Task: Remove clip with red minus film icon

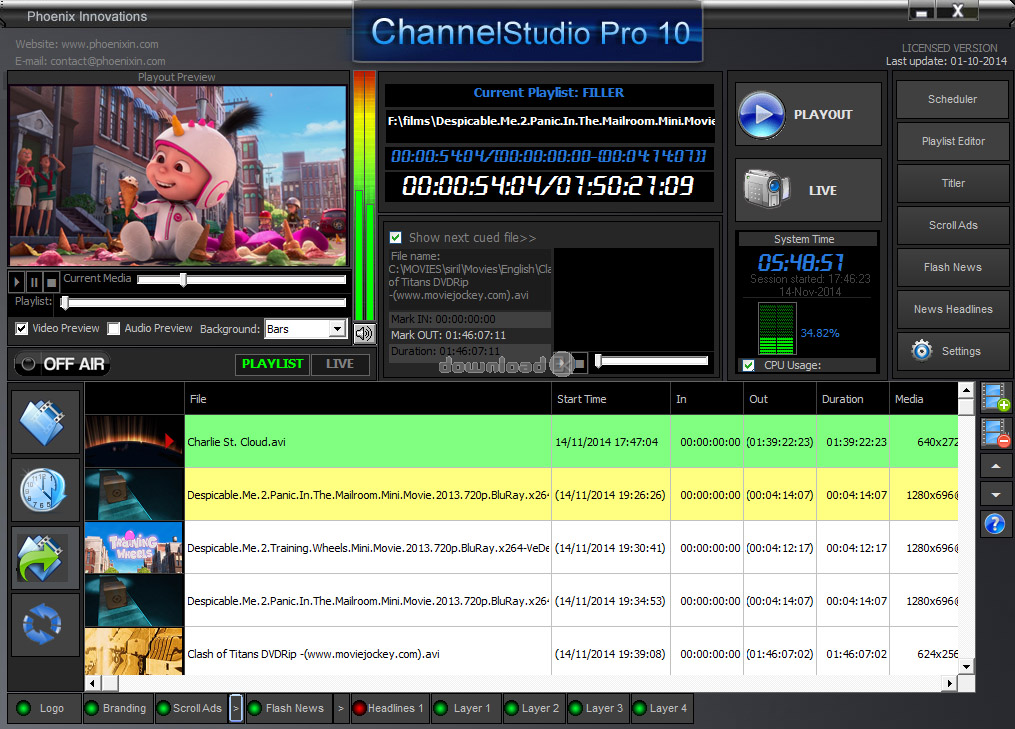Action: (995, 432)
